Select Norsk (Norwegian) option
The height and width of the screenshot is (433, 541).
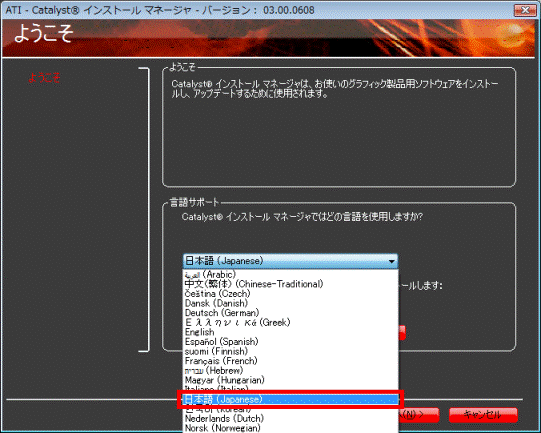(291, 428)
